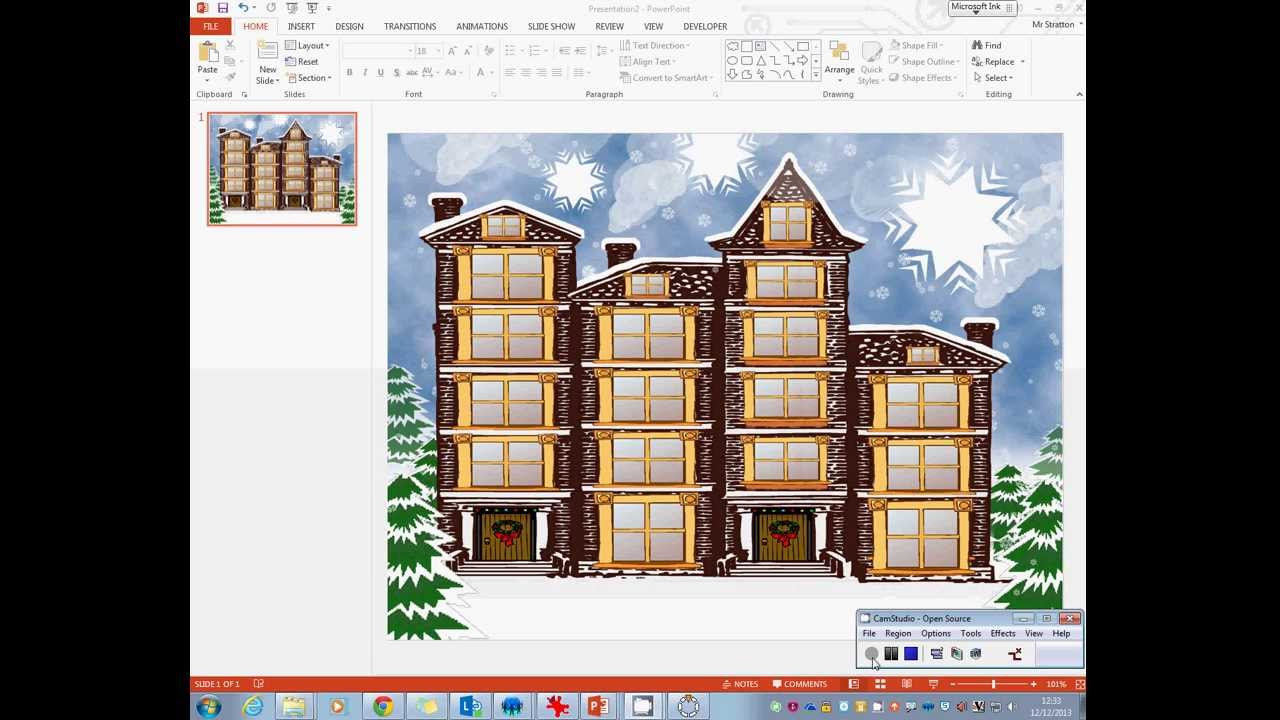
Task: Switch to the SLIDE SHOW ribbon tab
Action: click(551, 26)
